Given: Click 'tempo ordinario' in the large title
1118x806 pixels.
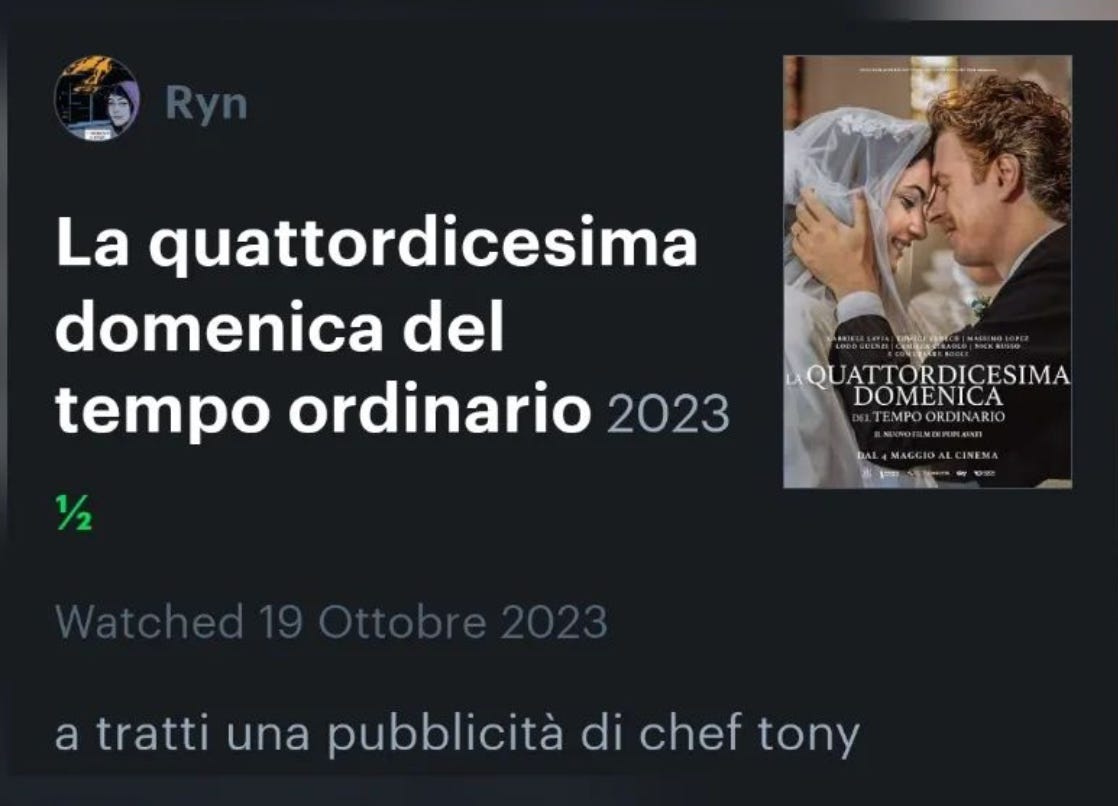Looking at the screenshot, I should tap(323, 411).
